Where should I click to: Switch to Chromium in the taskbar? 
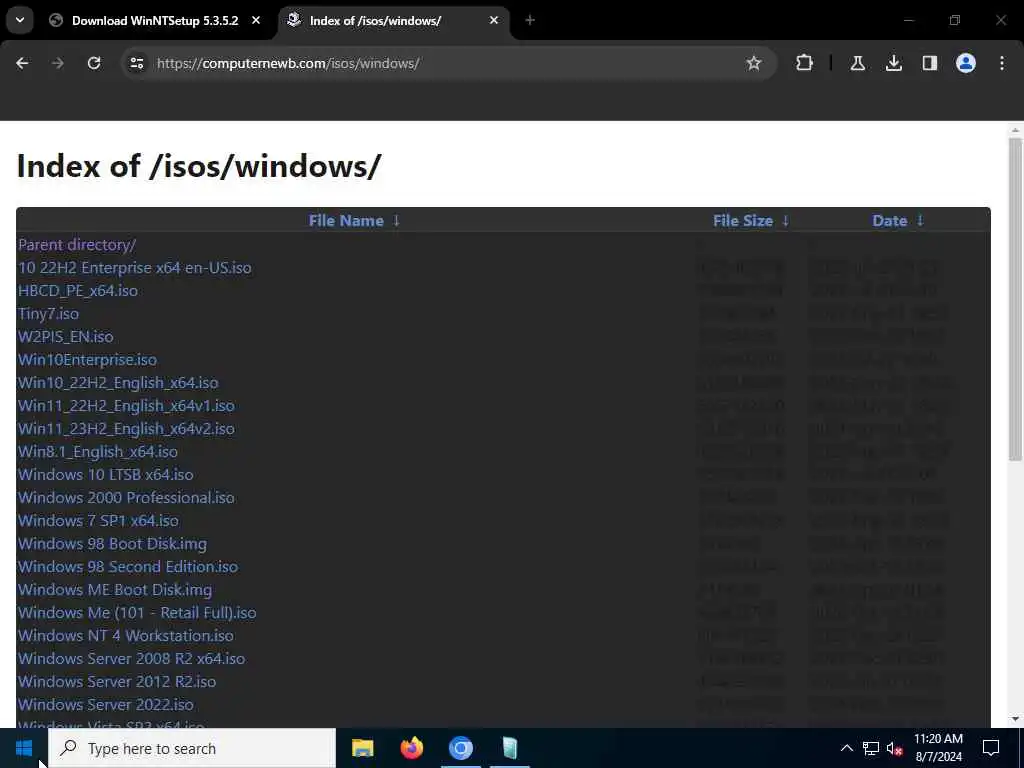pyautogui.click(x=460, y=748)
